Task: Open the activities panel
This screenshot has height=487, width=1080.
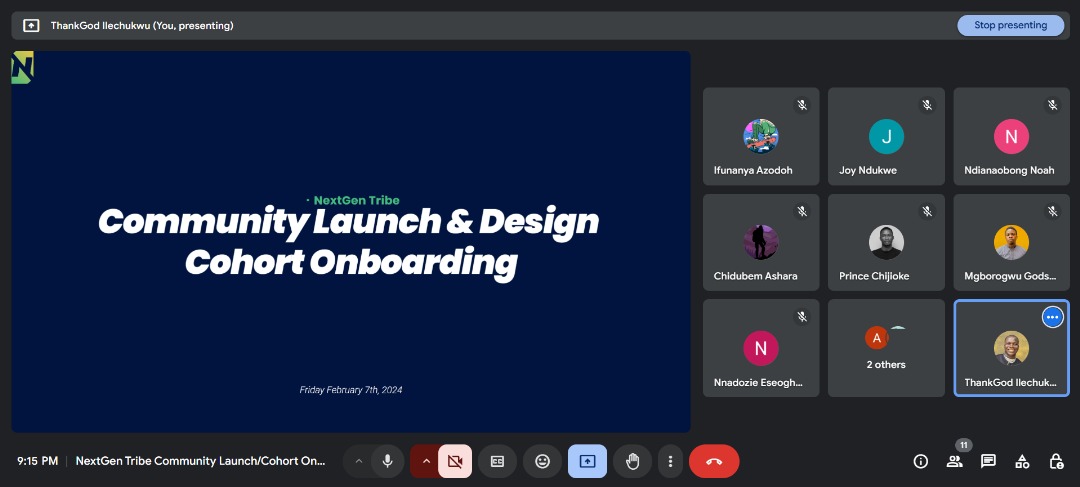Action: (1022, 462)
